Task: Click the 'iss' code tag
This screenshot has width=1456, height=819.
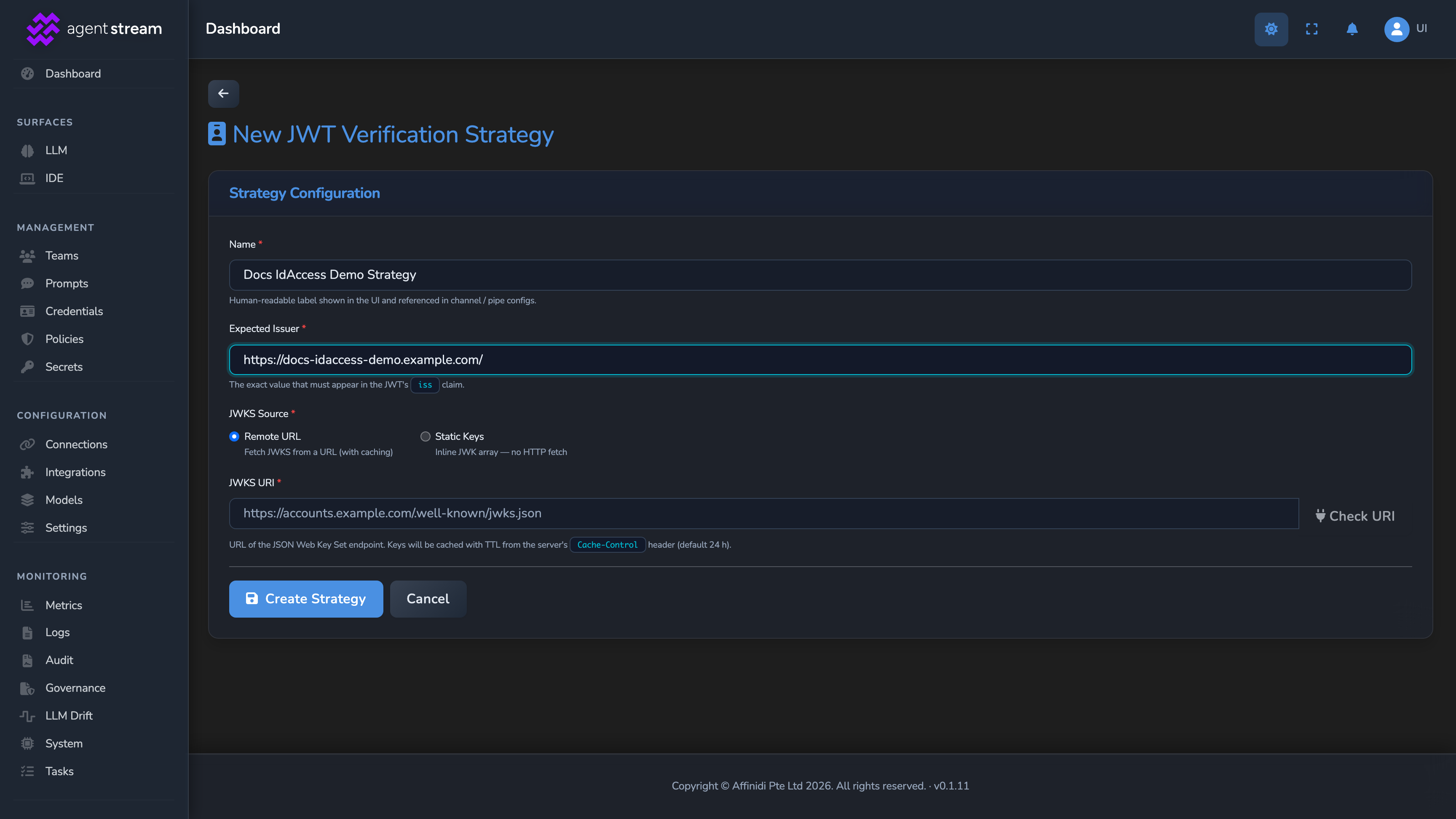Action: (425, 385)
